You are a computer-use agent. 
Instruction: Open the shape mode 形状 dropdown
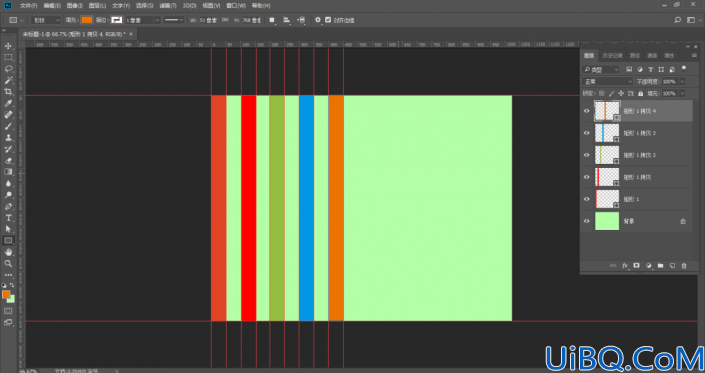point(46,20)
